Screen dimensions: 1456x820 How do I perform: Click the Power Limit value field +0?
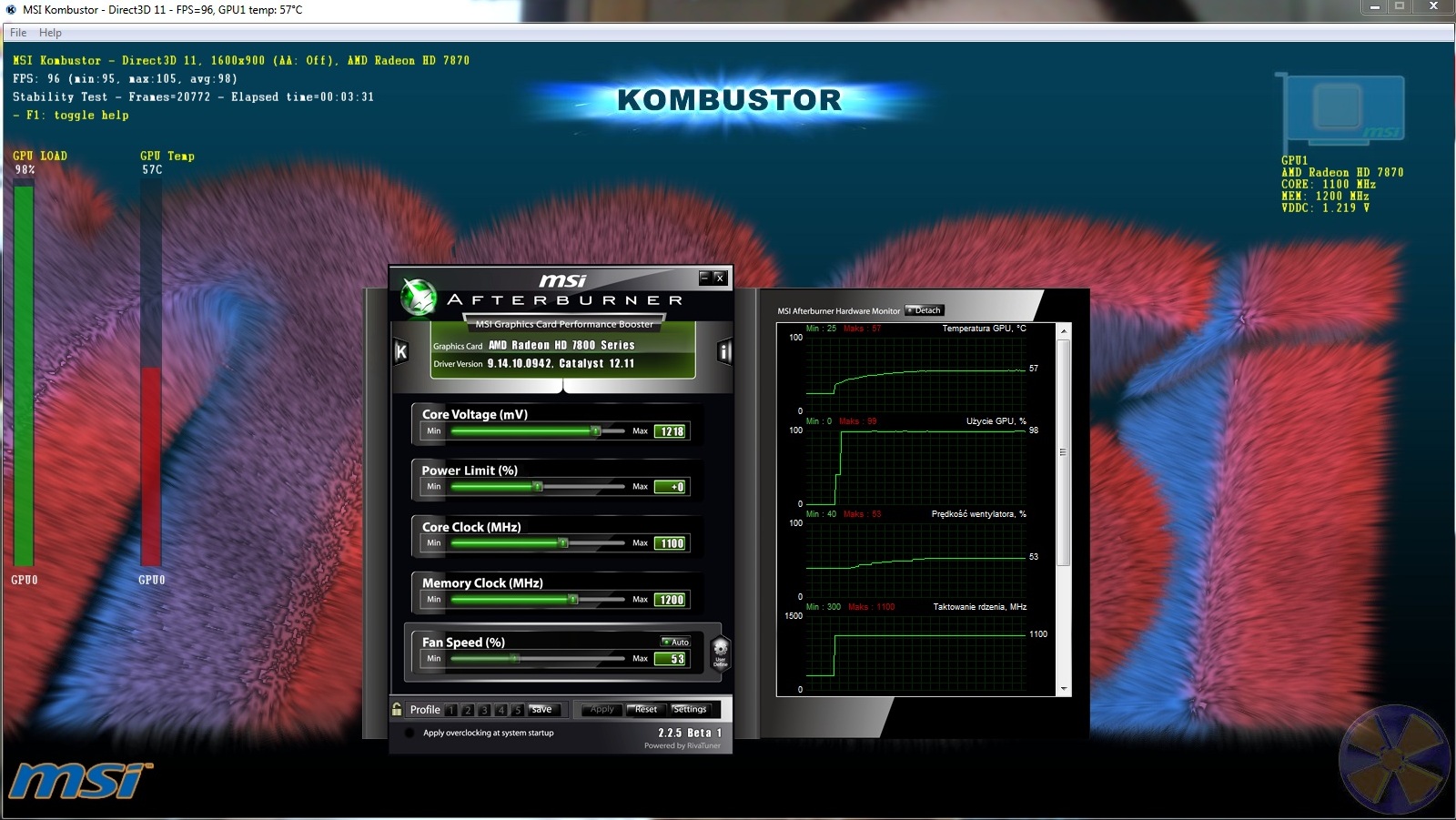[672, 487]
